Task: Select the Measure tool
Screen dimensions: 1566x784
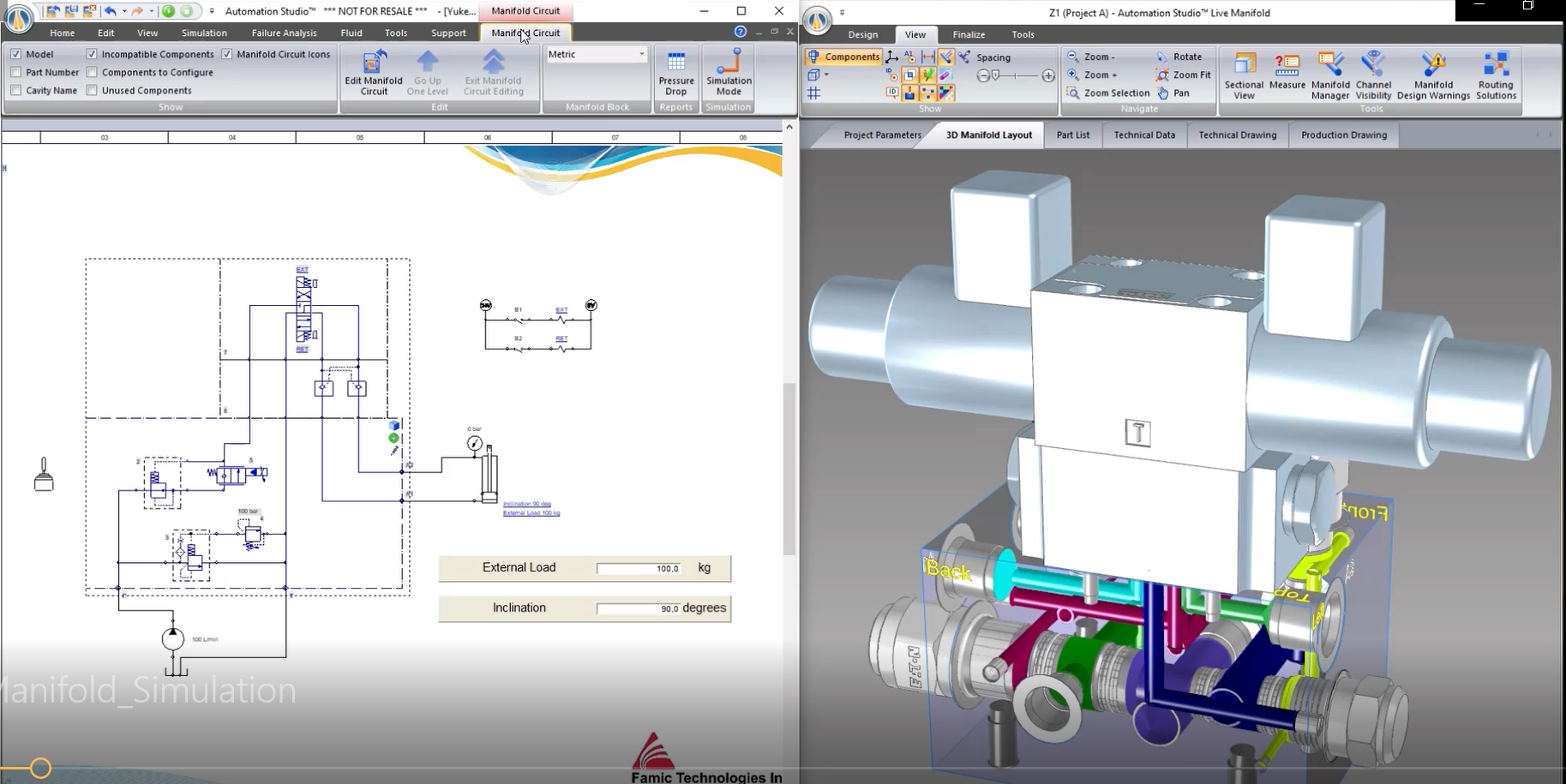Action: coord(1287,72)
